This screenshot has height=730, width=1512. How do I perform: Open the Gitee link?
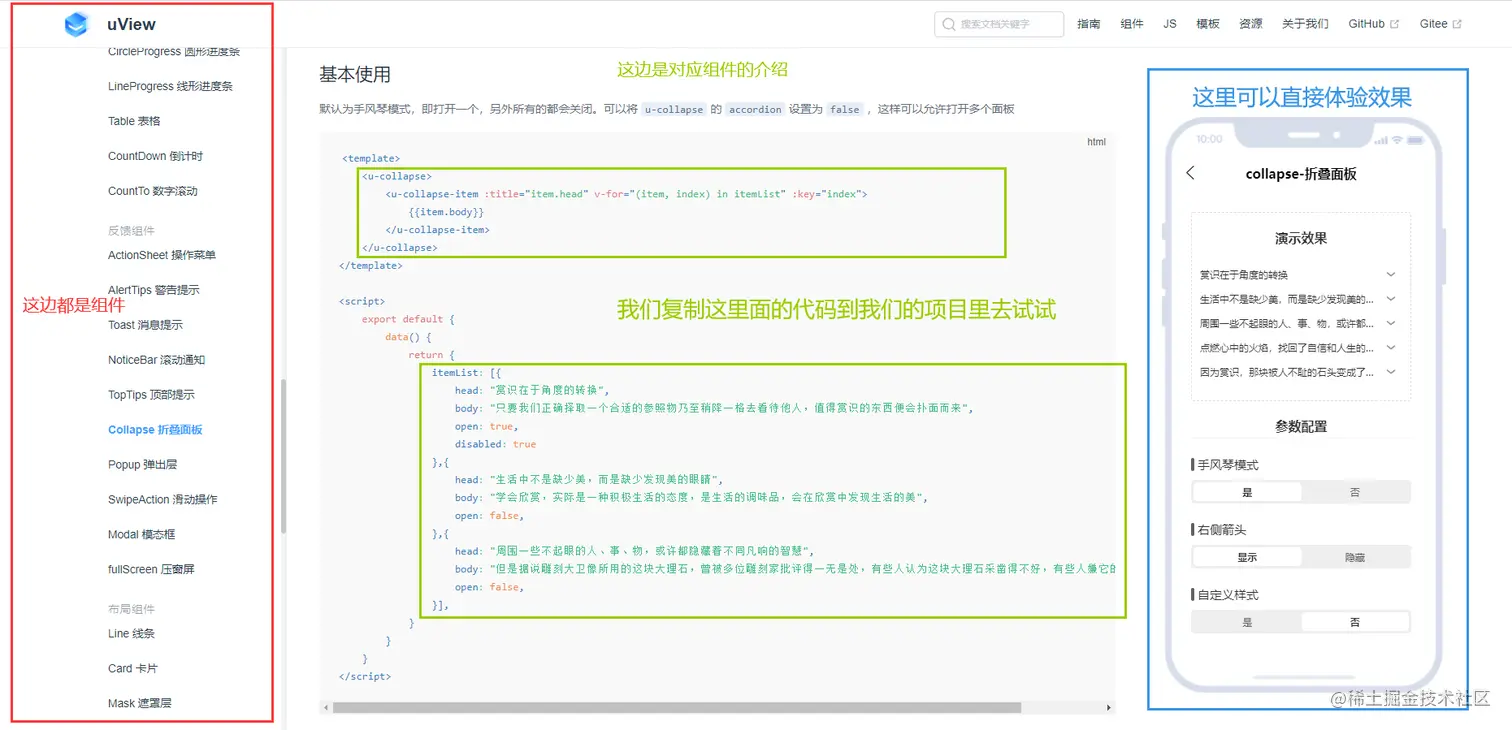(1440, 24)
